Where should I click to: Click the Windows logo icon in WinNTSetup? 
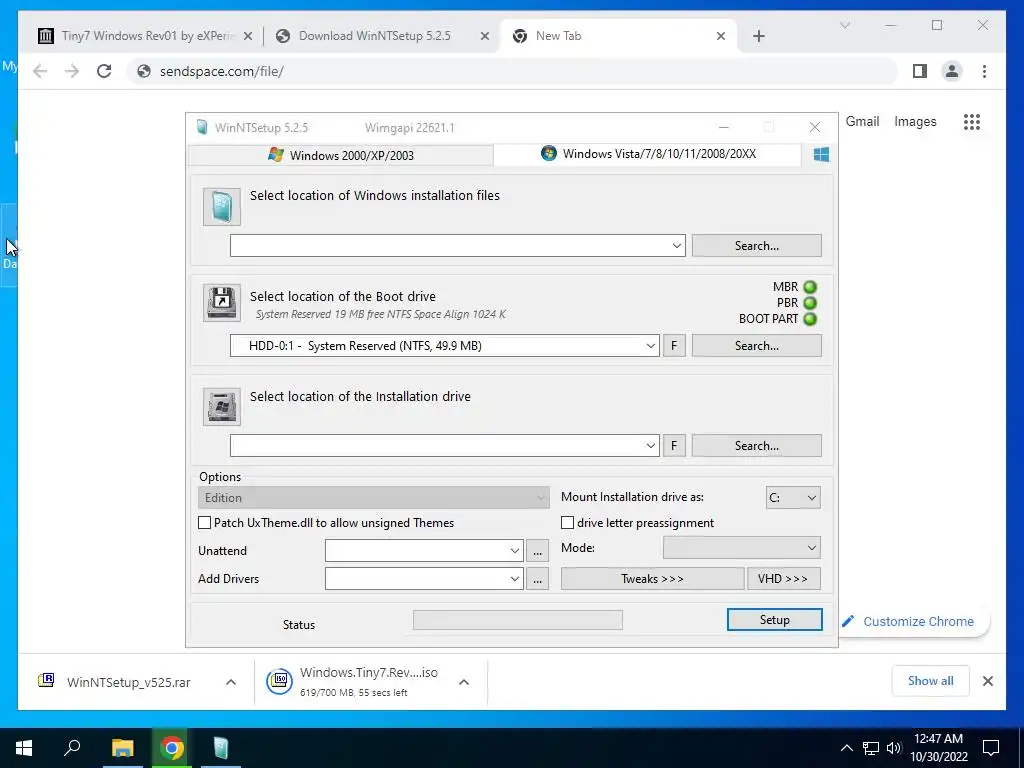click(821, 155)
